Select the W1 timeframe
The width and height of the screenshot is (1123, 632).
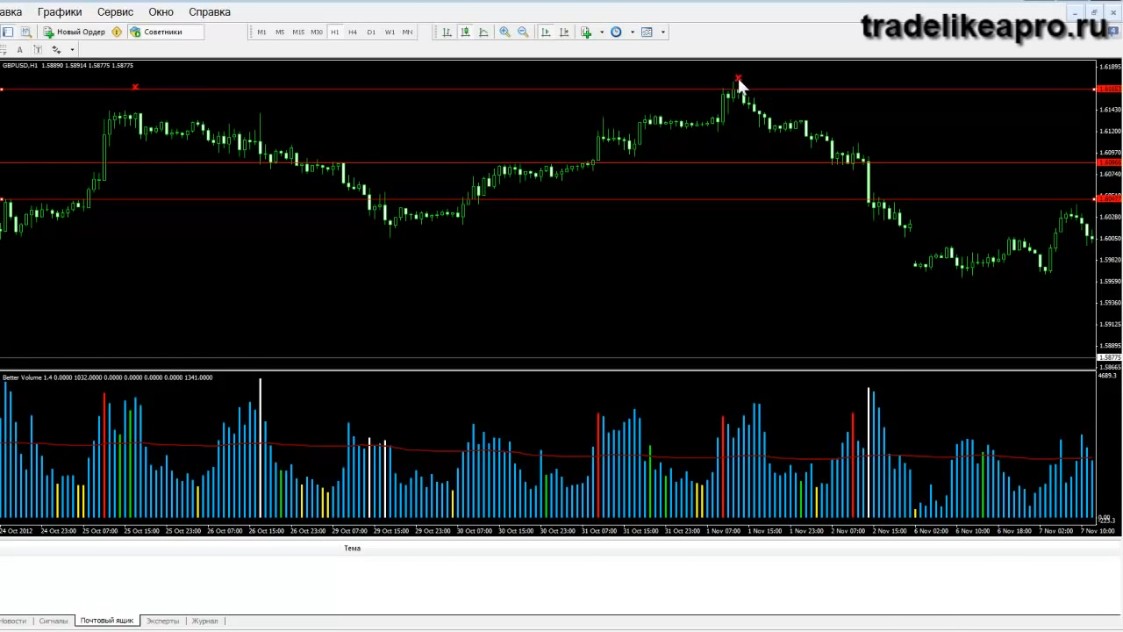pyautogui.click(x=390, y=32)
